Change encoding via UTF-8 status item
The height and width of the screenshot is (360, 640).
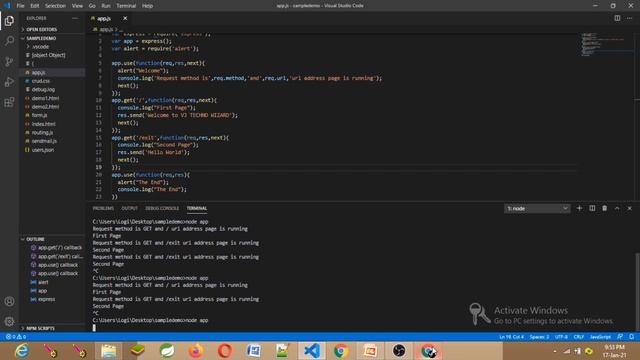click(561, 337)
